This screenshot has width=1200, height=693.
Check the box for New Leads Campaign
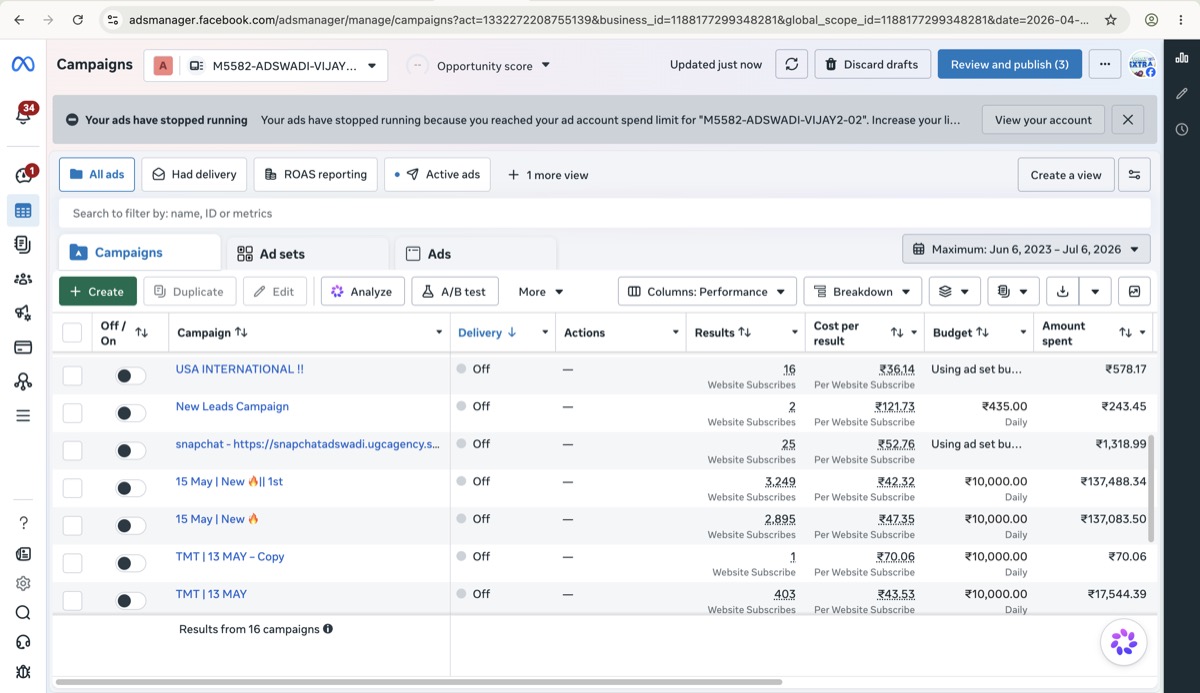tap(72, 413)
